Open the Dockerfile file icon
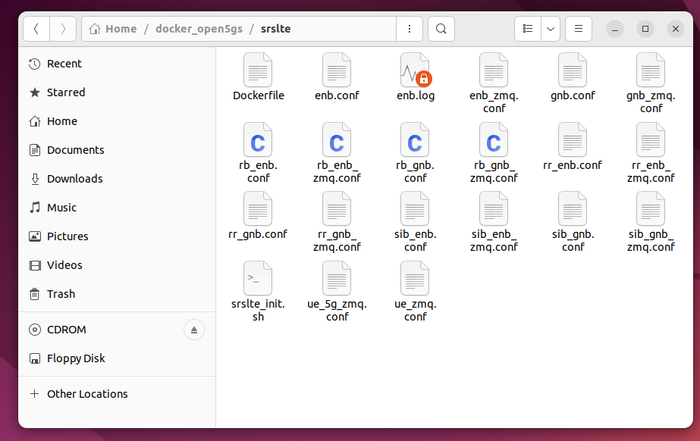The image size is (700, 441). [258, 70]
